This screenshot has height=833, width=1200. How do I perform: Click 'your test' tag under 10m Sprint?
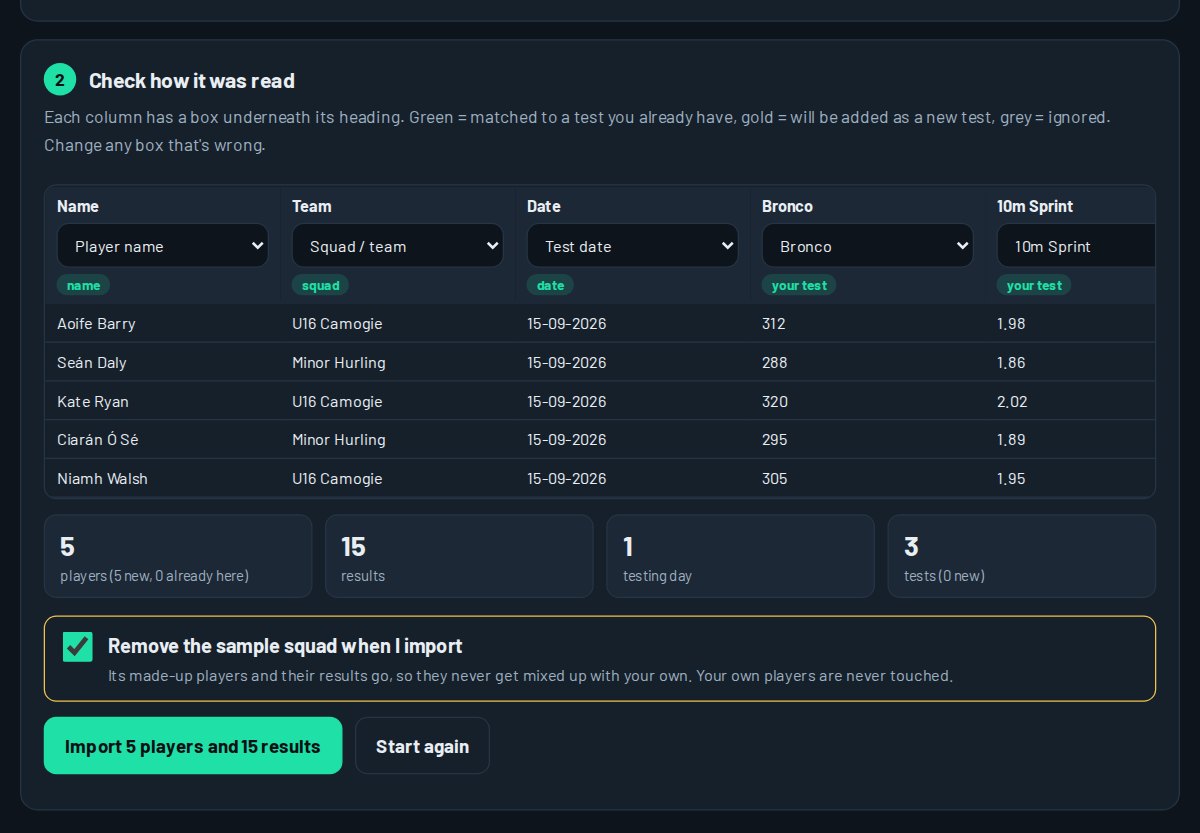click(1034, 285)
